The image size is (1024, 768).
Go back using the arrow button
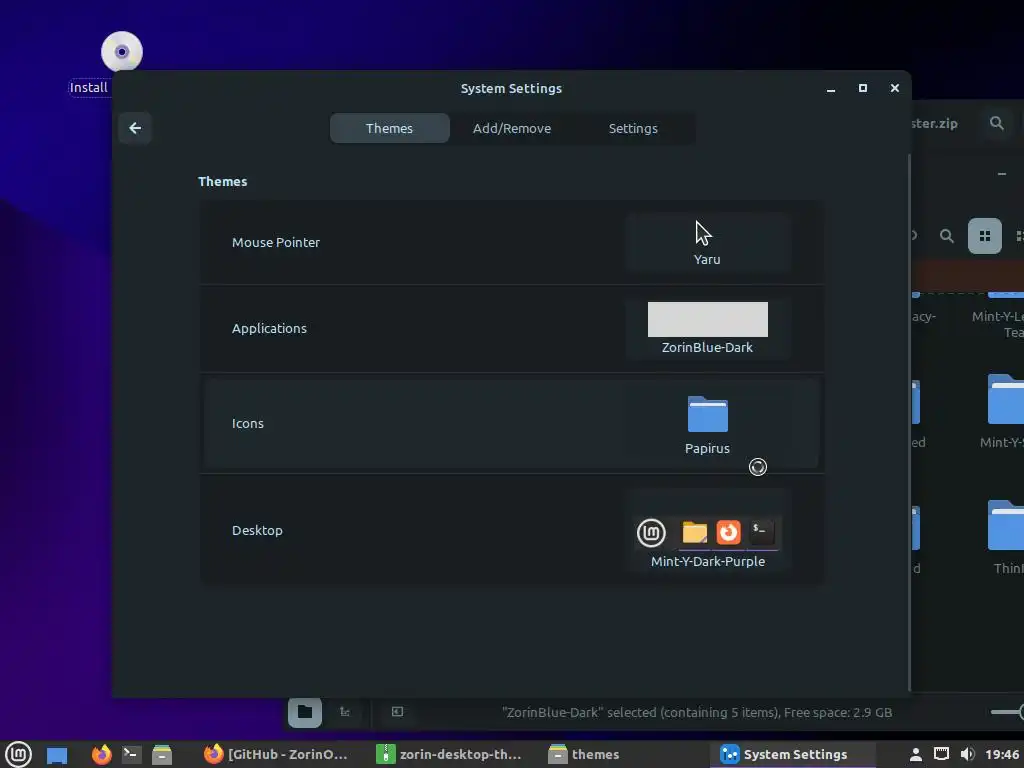pos(135,128)
